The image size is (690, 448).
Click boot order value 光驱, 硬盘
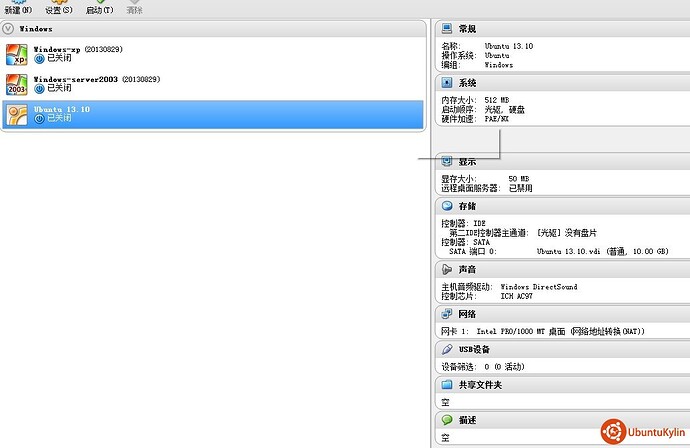coord(504,110)
